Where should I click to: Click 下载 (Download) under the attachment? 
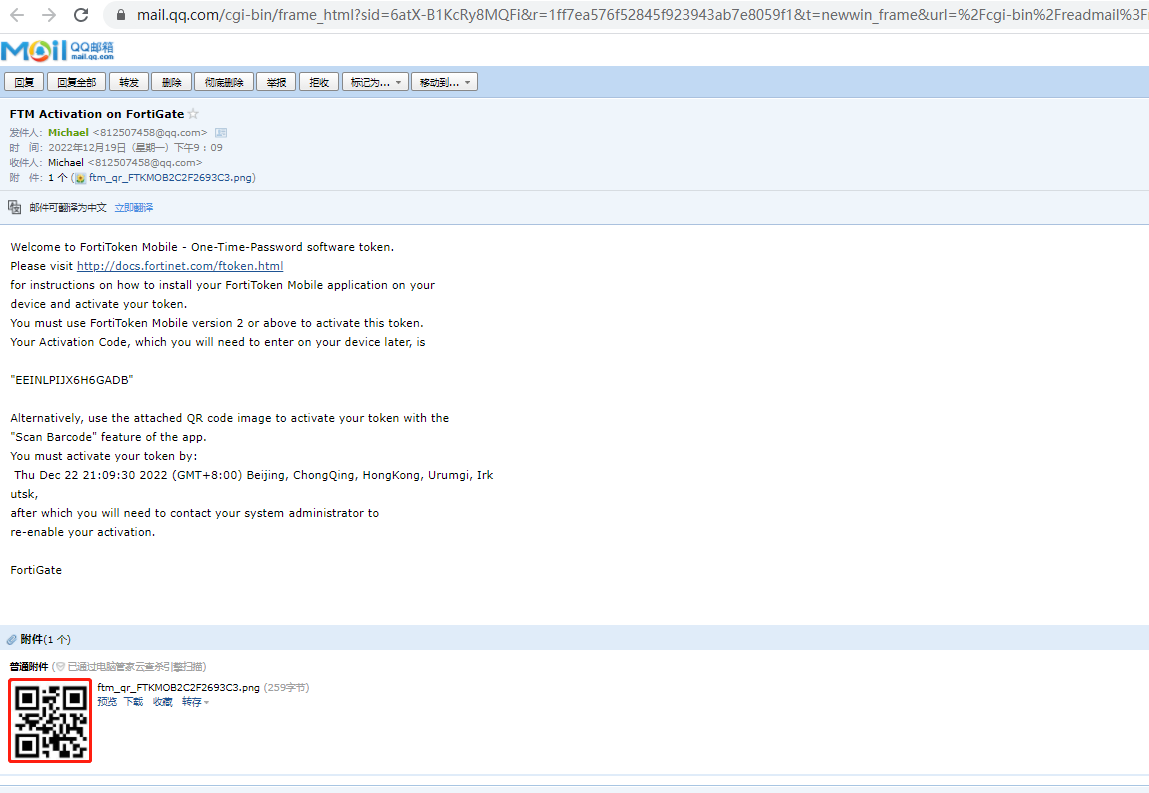pyautogui.click(x=133, y=702)
